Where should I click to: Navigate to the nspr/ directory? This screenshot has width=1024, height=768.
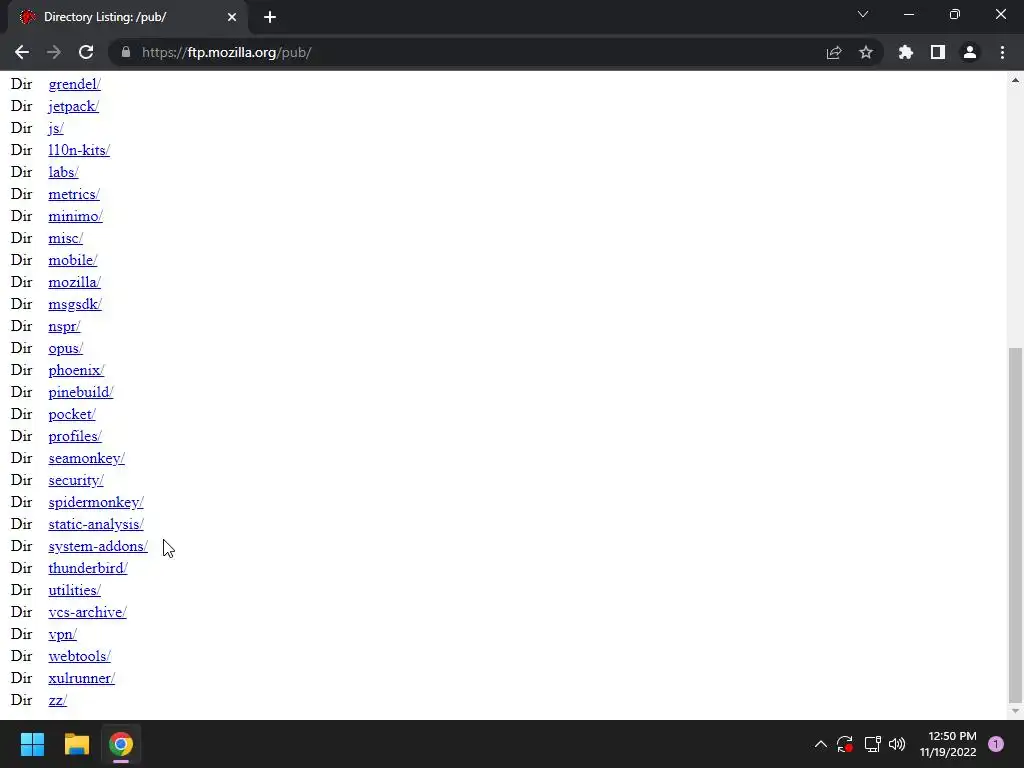point(64,326)
